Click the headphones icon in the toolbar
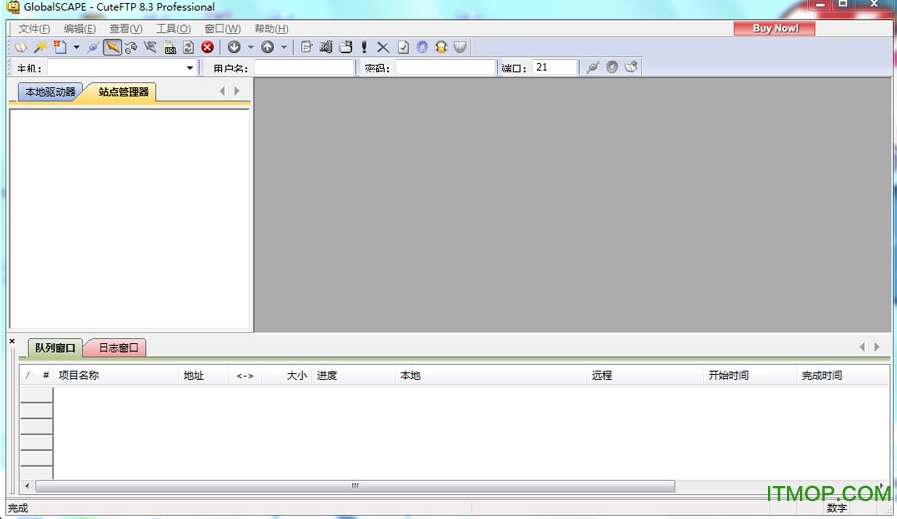This screenshot has width=897, height=519. coord(441,47)
